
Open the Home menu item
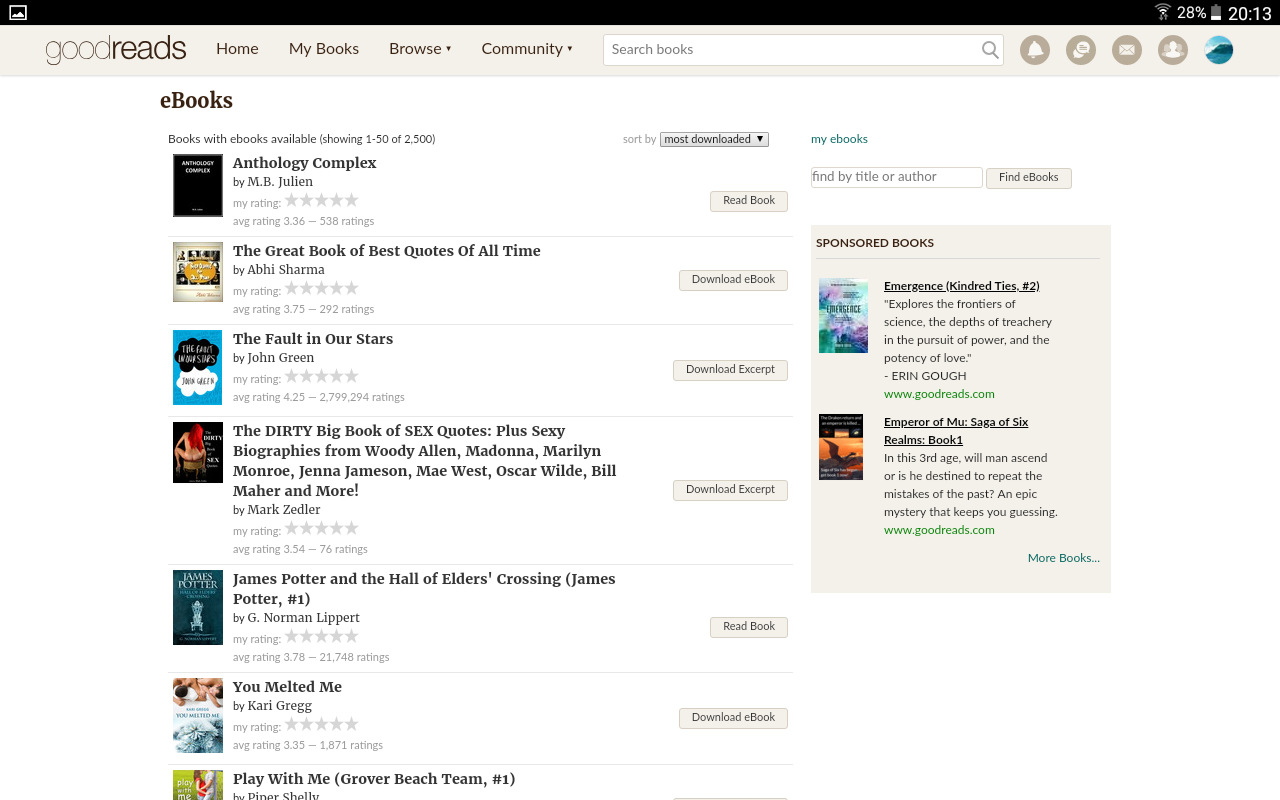pyautogui.click(x=237, y=49)
